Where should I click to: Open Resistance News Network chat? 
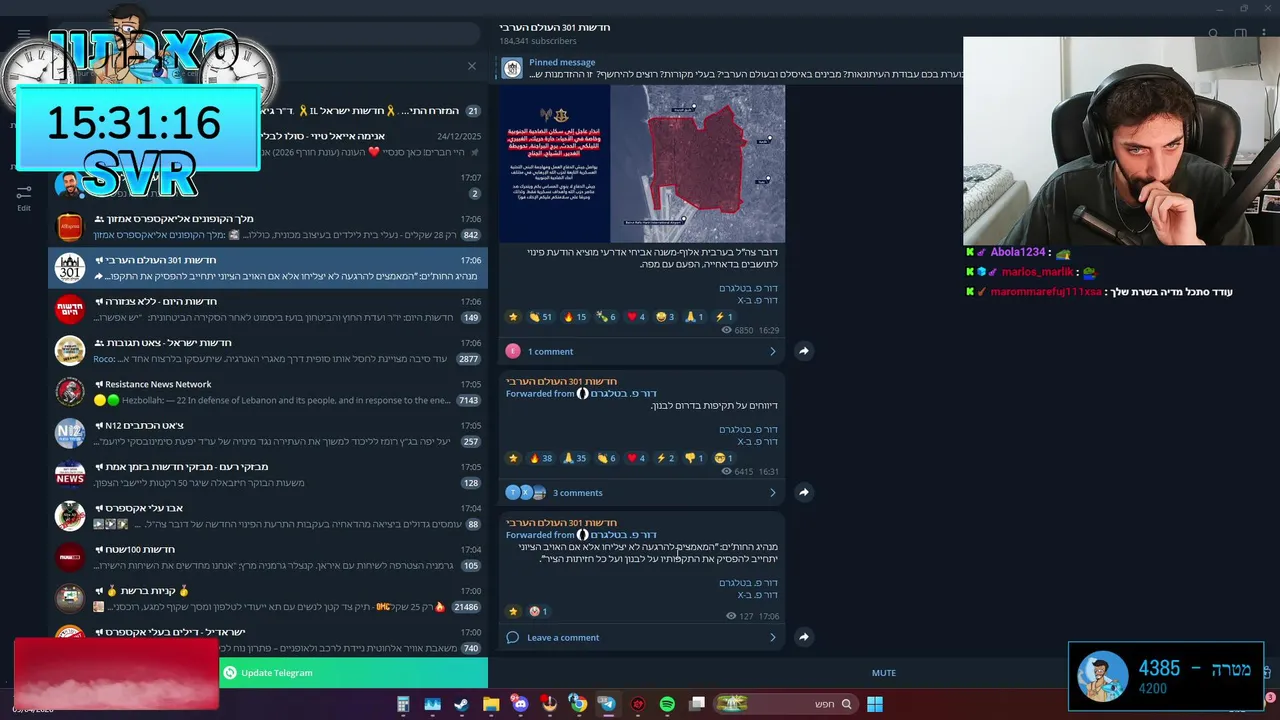tap(268, 392)
